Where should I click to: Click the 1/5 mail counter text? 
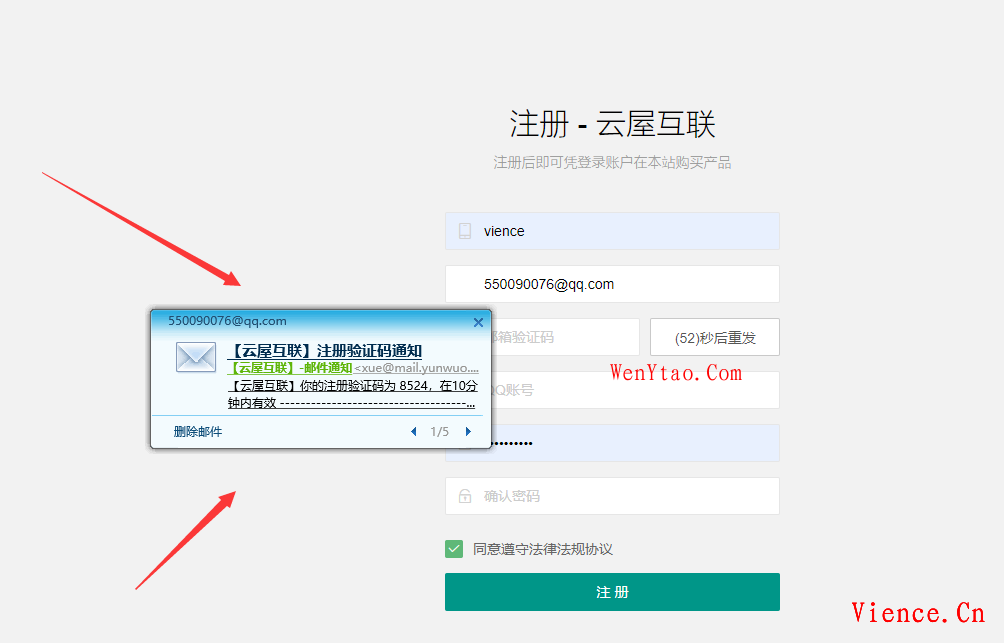pos(440,432)
